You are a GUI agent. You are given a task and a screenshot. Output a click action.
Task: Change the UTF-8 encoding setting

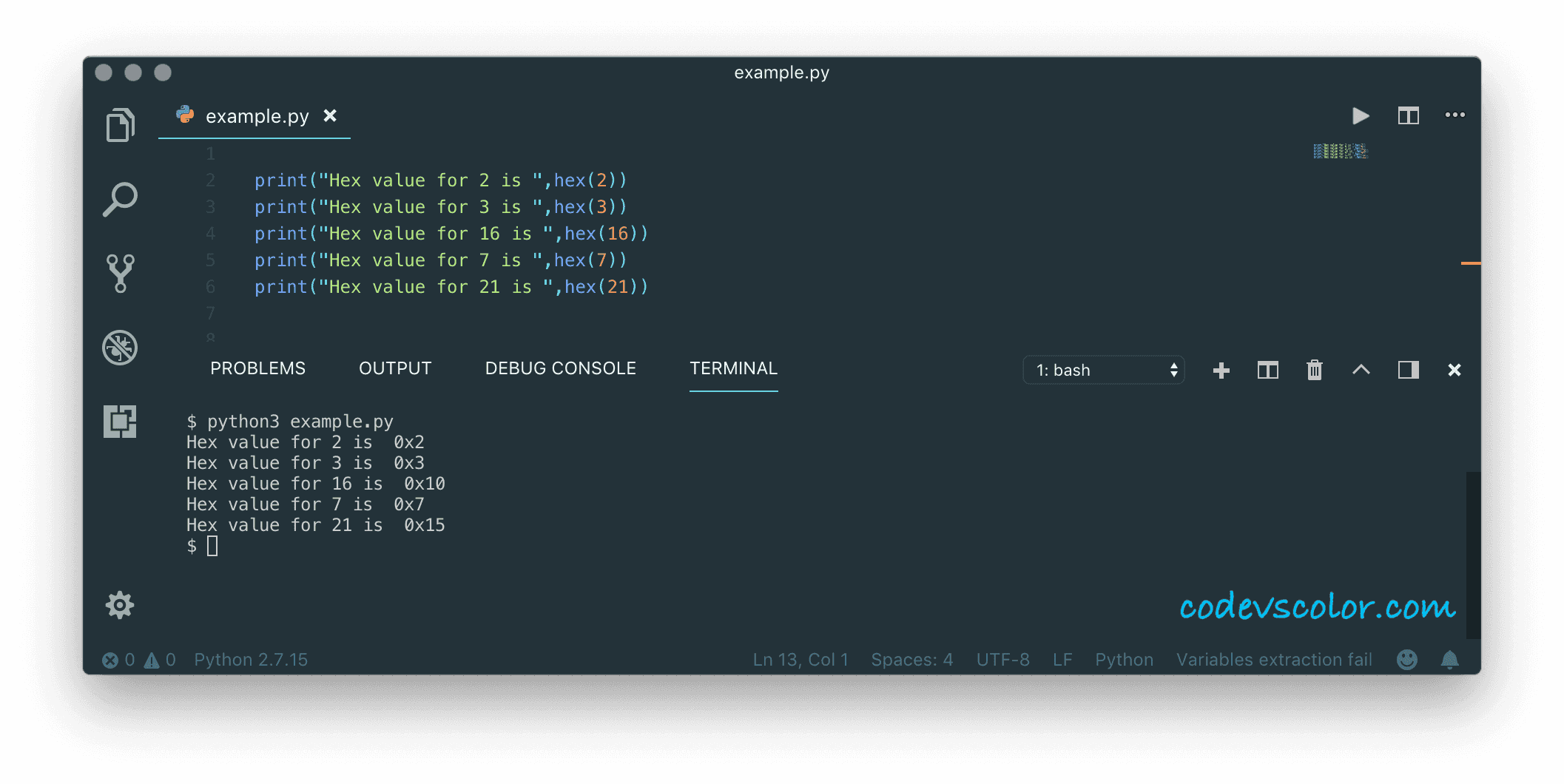[x=1003, y=659]
